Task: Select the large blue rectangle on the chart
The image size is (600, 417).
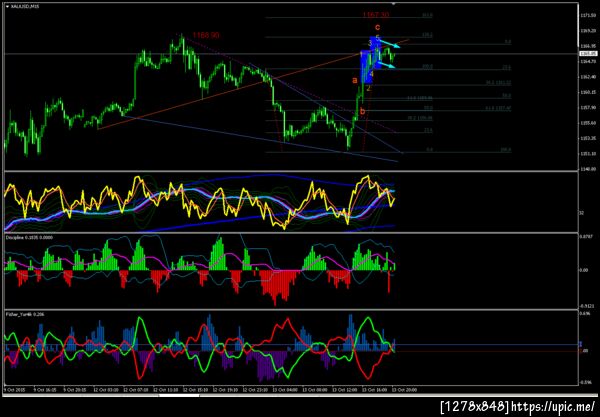Action: [366, 68]
